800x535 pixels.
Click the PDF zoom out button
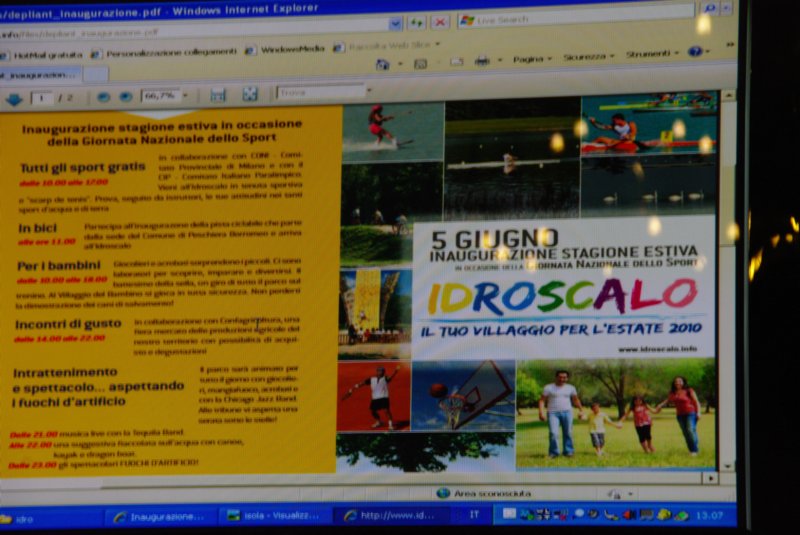pyautogui.click(x=104, y=96)
